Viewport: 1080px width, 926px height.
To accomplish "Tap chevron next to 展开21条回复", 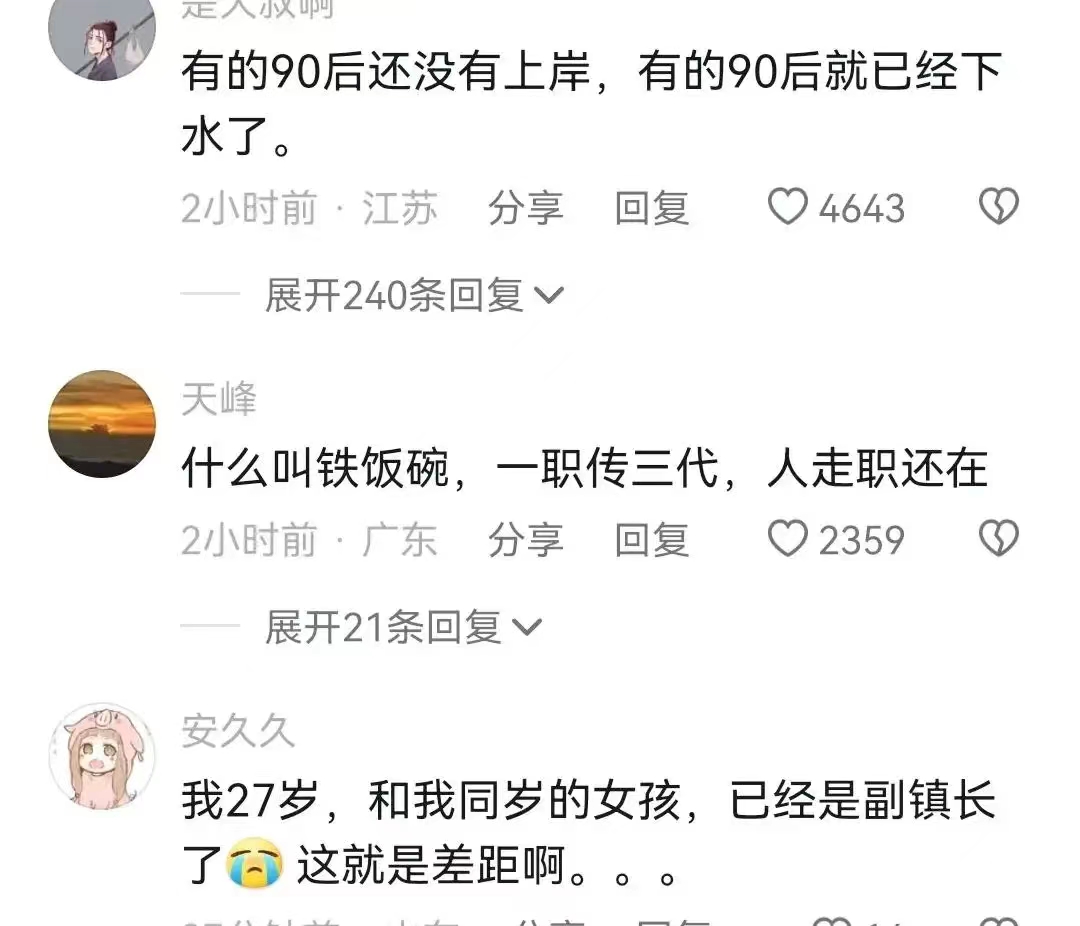I will [528, 628].
